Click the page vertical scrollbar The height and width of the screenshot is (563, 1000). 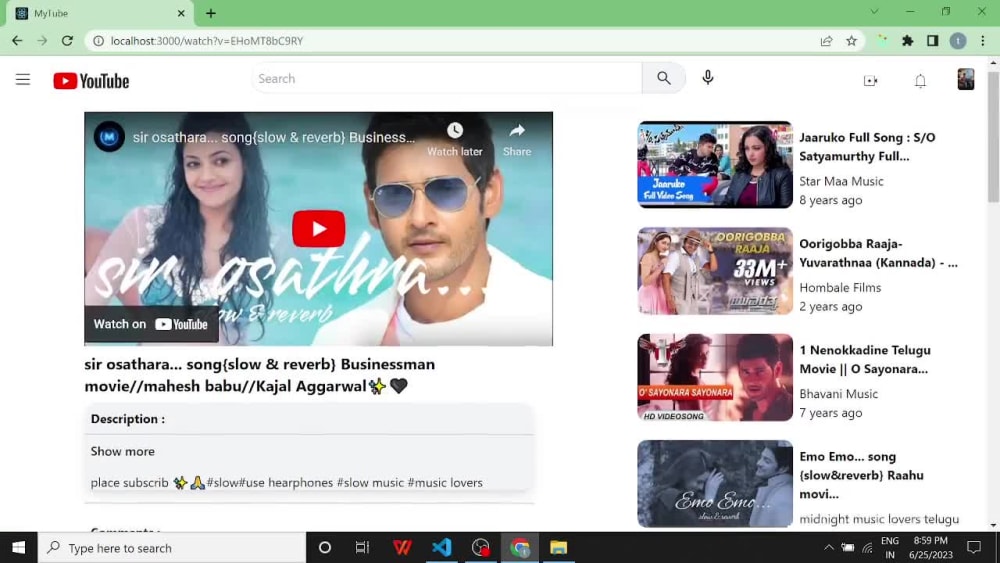tap(994, 136)
